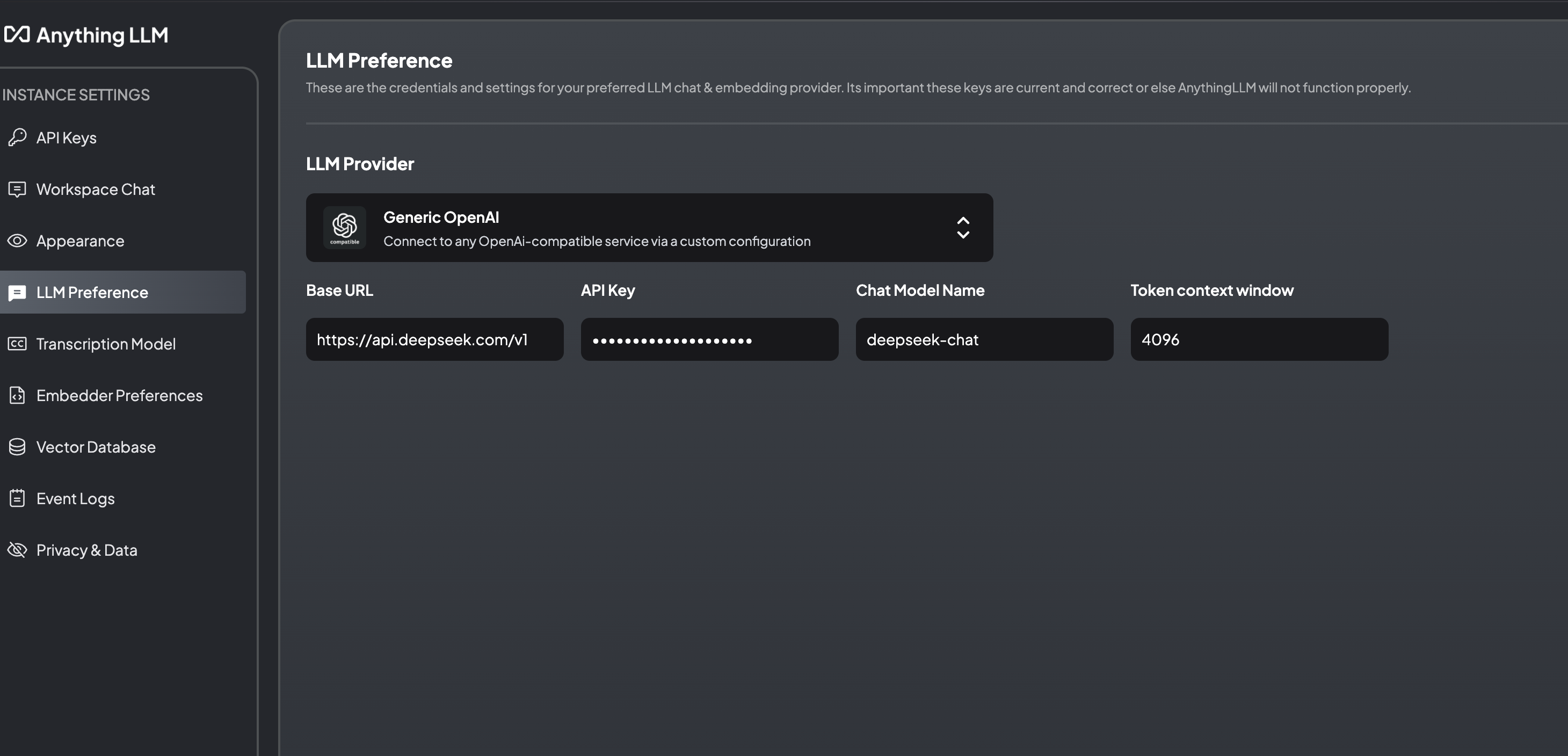The height and width of the screenshot is (756, 1568).
Task: Click the Chat Model Name field
Action: [985, 340]
